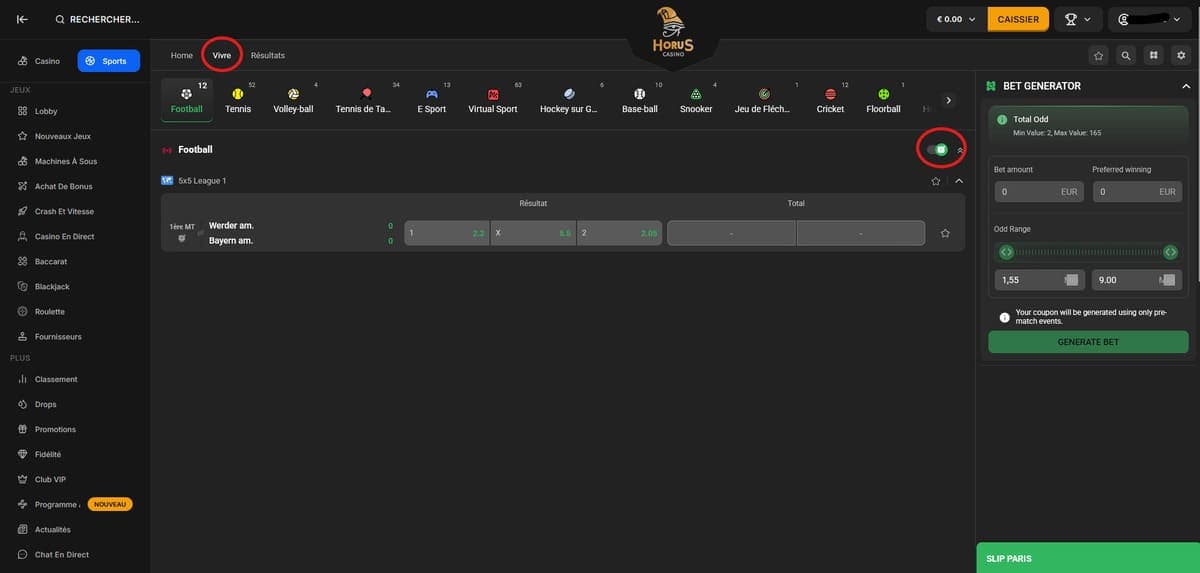The image size is (1200, 573).
Task: Open the user account dropdown
Action: 1149,19
